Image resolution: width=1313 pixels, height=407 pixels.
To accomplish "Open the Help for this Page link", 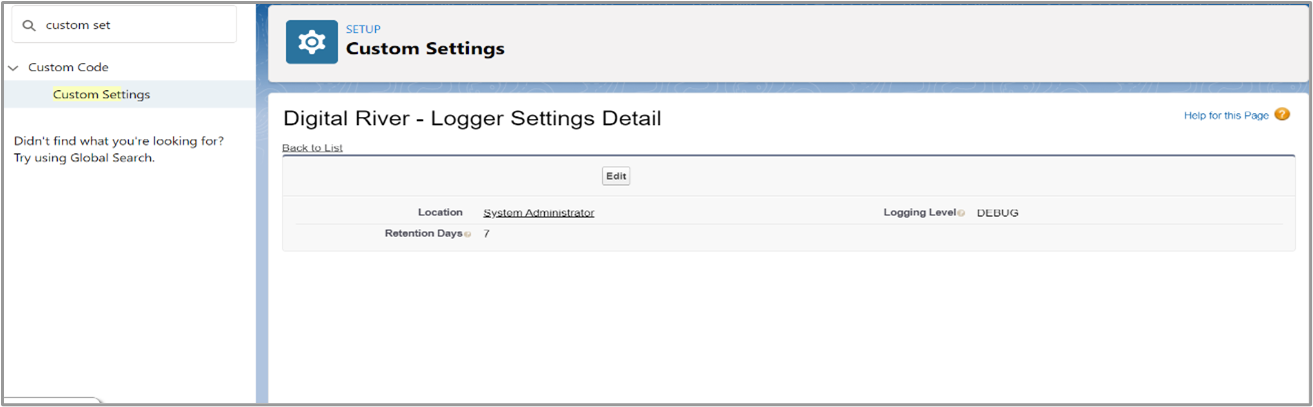I will [x=1226, y=116].
